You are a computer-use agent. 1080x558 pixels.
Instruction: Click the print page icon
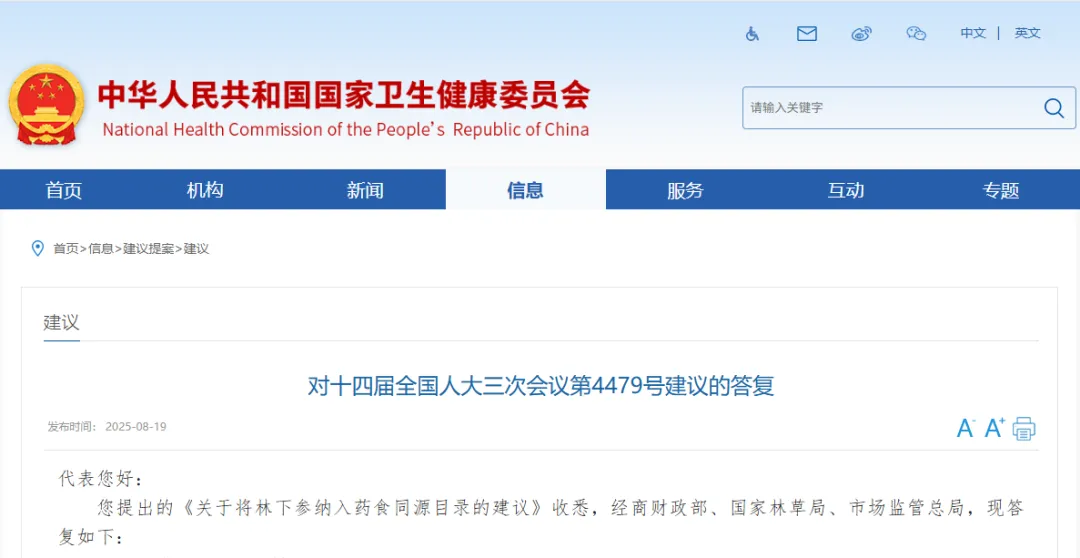(1023, 429)
